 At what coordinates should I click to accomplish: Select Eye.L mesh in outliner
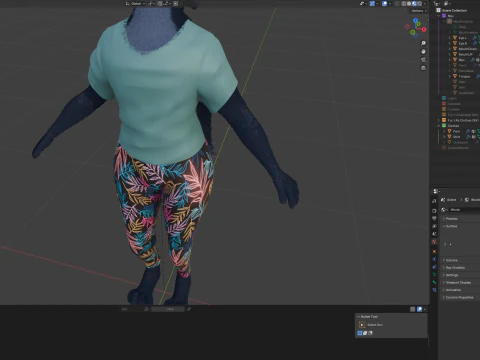[x=462, y=38]
